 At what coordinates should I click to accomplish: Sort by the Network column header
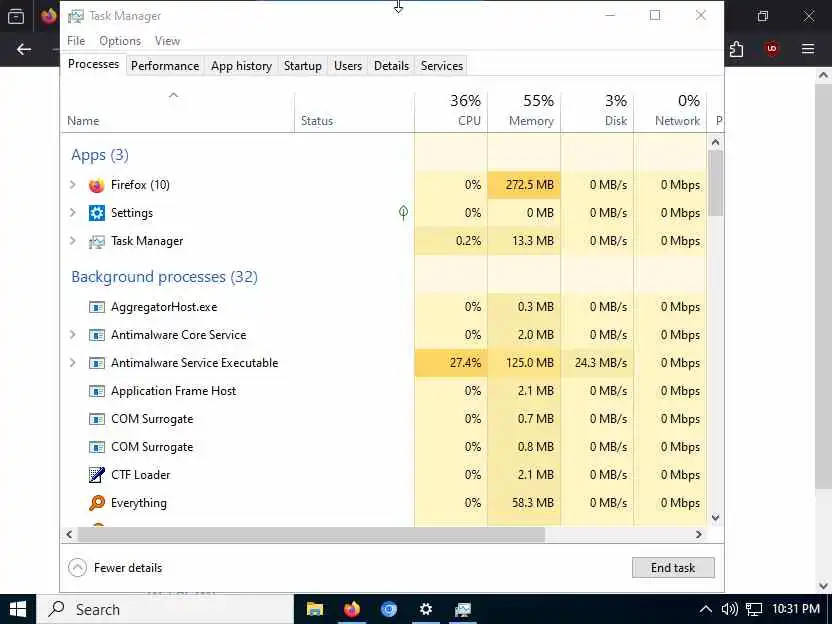pos(671,110)
